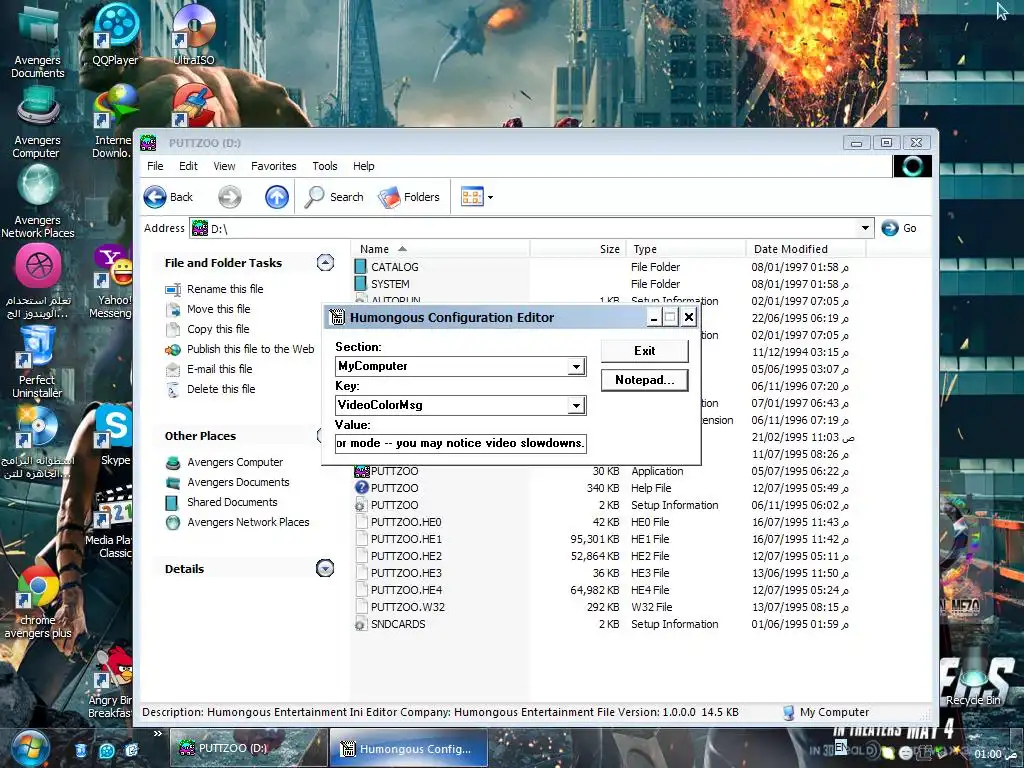Select the SYSTEM folder
This screenshot has height=768, width=1024.
click(x=390, y=284)
